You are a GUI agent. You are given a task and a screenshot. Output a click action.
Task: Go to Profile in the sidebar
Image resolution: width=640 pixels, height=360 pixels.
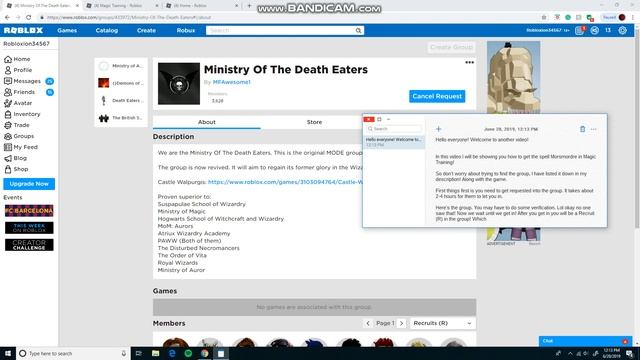[x=18, y=70]
